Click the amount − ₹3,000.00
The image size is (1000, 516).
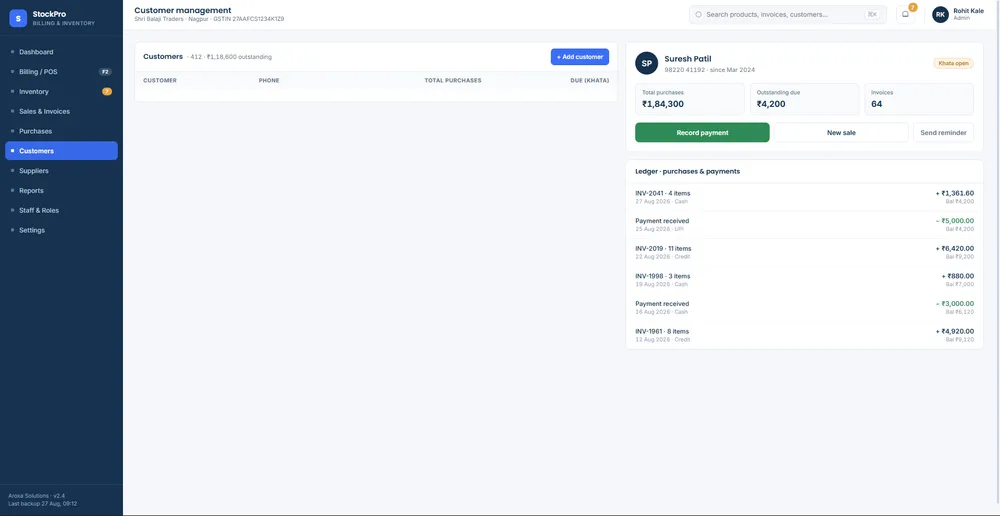click(955, 304)
